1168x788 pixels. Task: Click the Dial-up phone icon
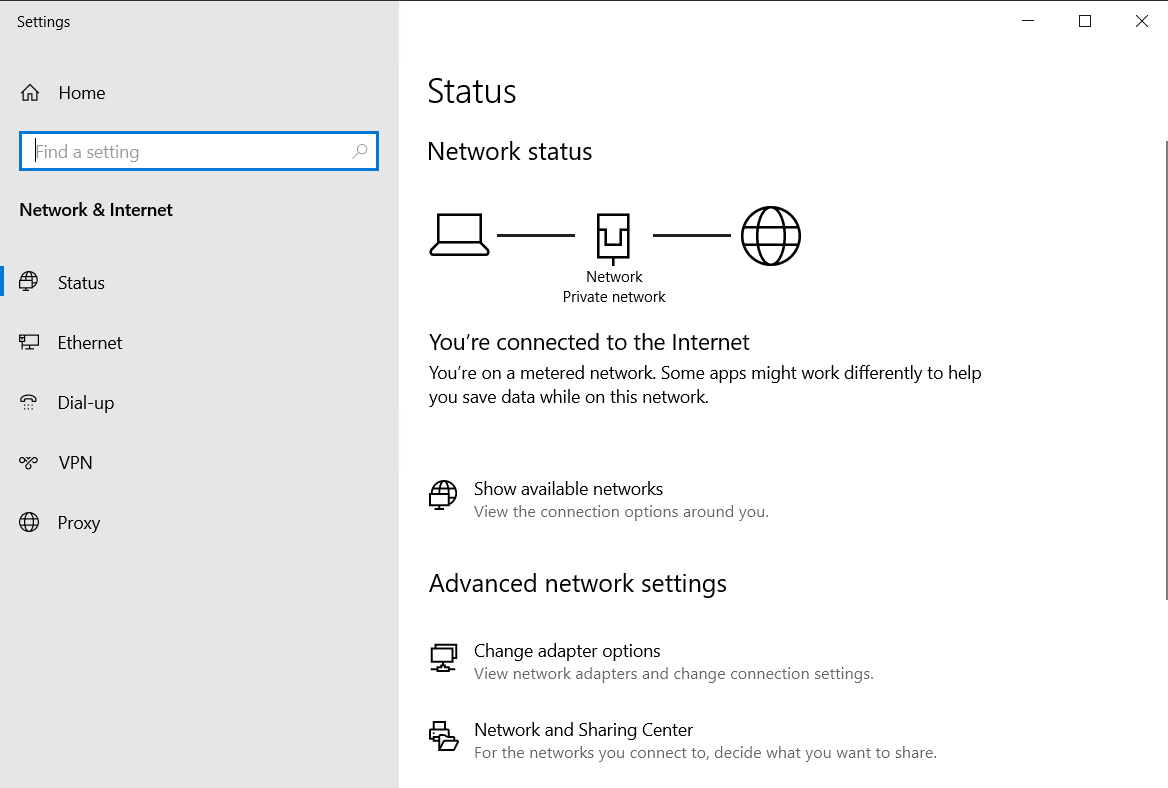pos(28,402)
